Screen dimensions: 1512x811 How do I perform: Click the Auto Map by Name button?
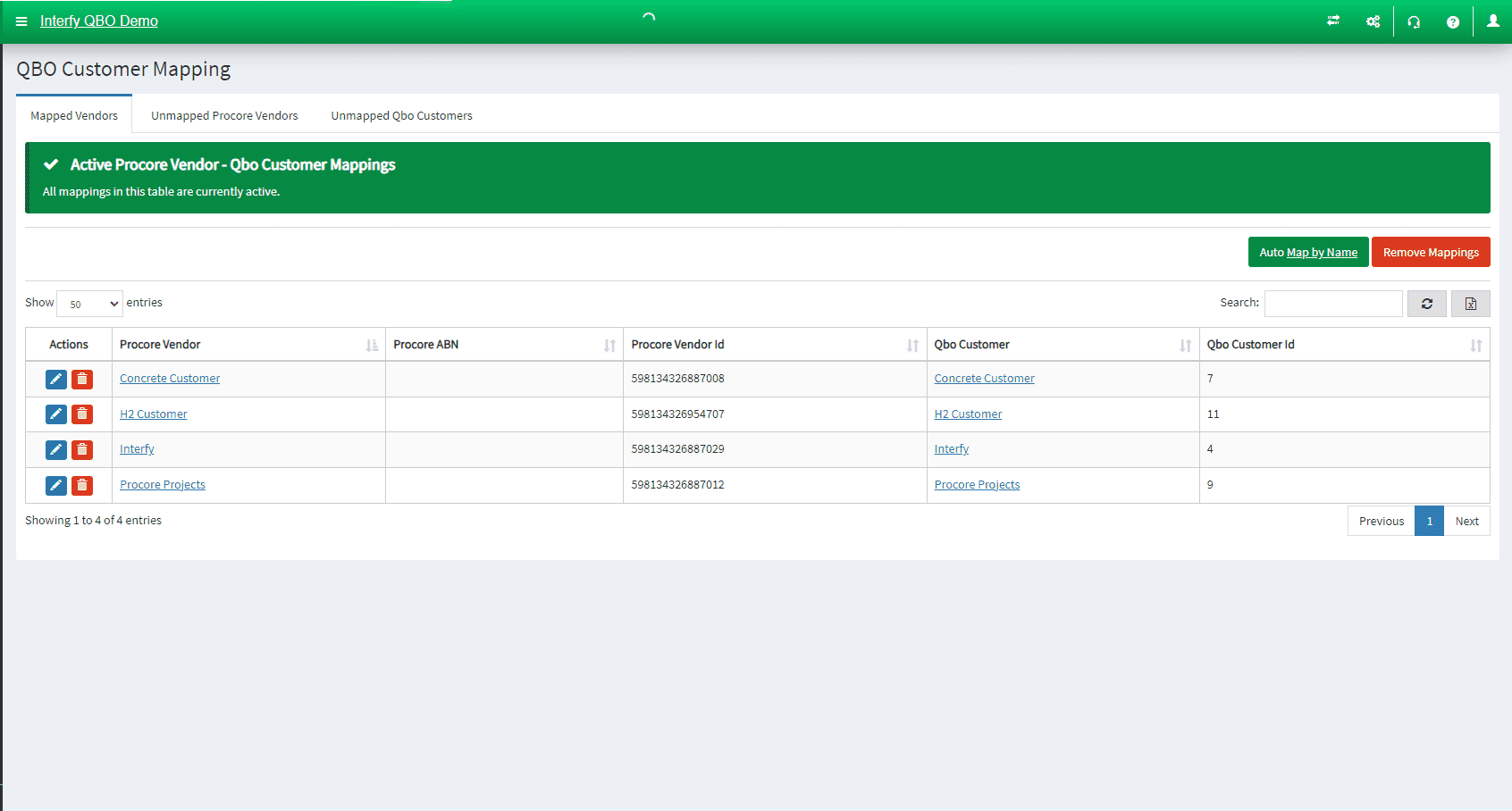point(1307,252)
